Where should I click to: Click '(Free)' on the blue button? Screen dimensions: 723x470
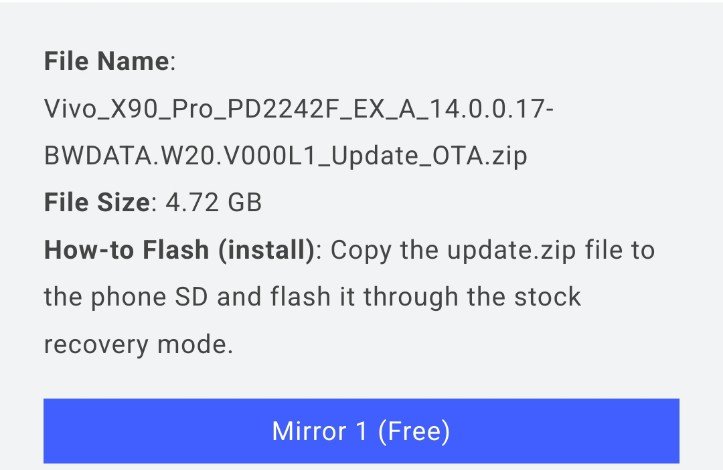pyautogui.click(x=414, y=431)
